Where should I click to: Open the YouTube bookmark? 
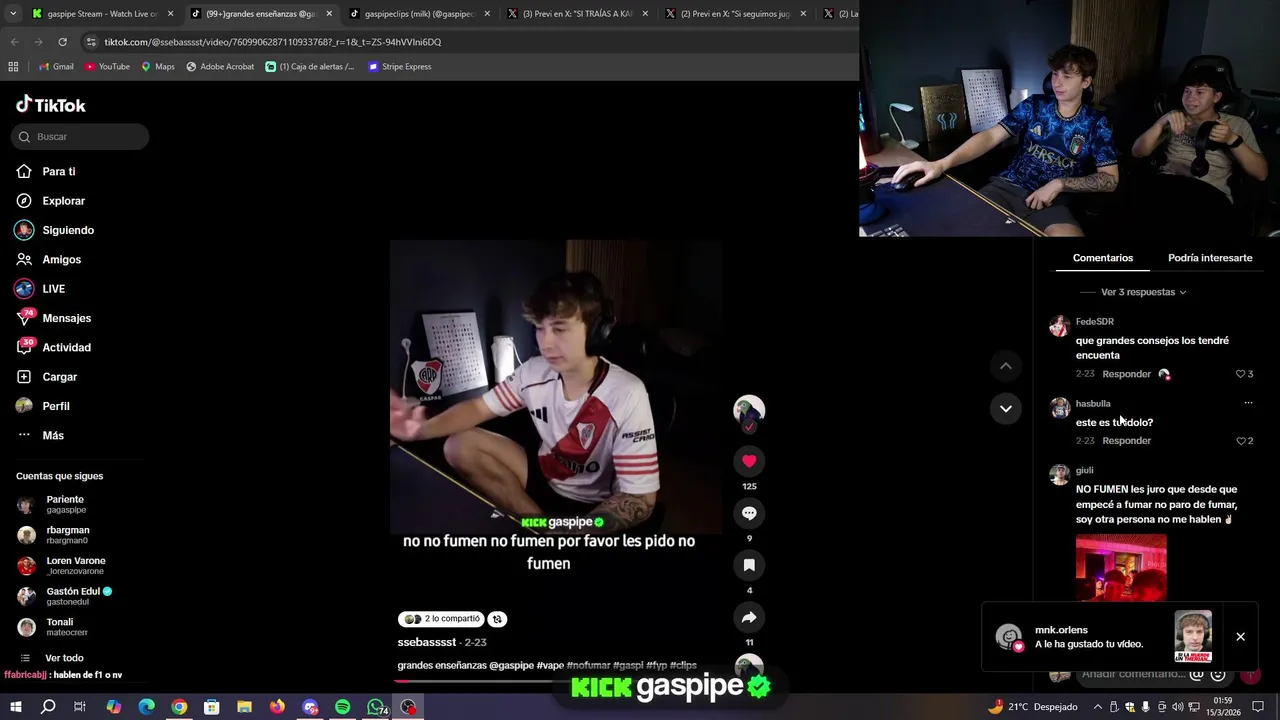(x=107, y=67)
